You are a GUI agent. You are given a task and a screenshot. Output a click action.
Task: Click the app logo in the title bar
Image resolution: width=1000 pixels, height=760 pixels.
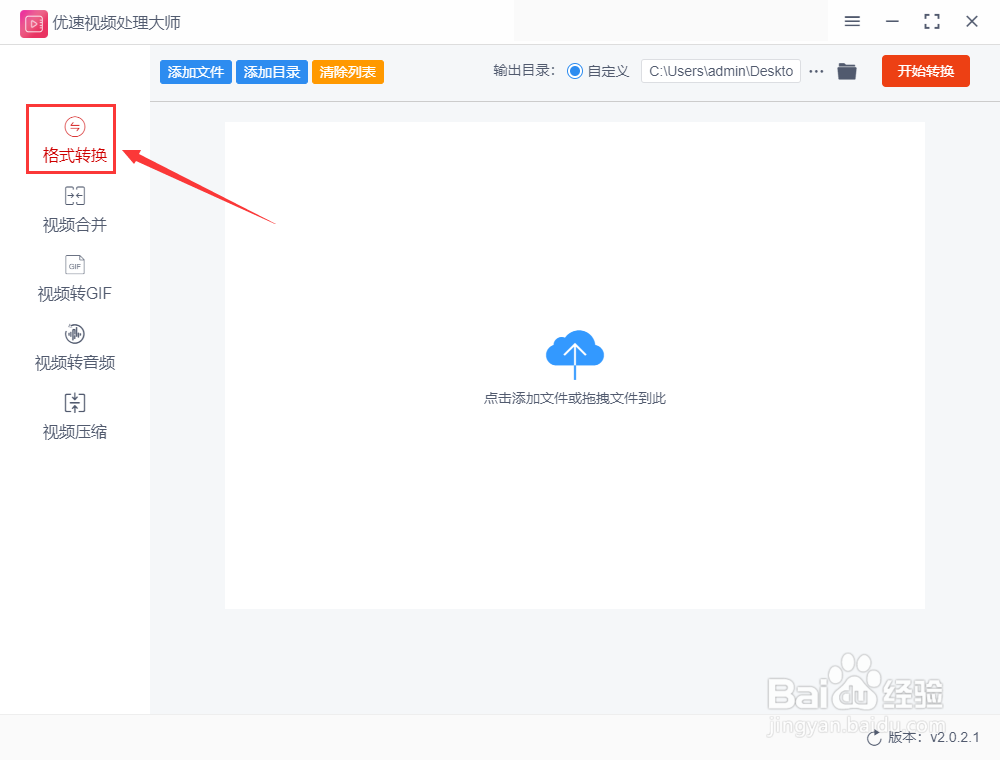pyautogui.click(x=34, y=22)
